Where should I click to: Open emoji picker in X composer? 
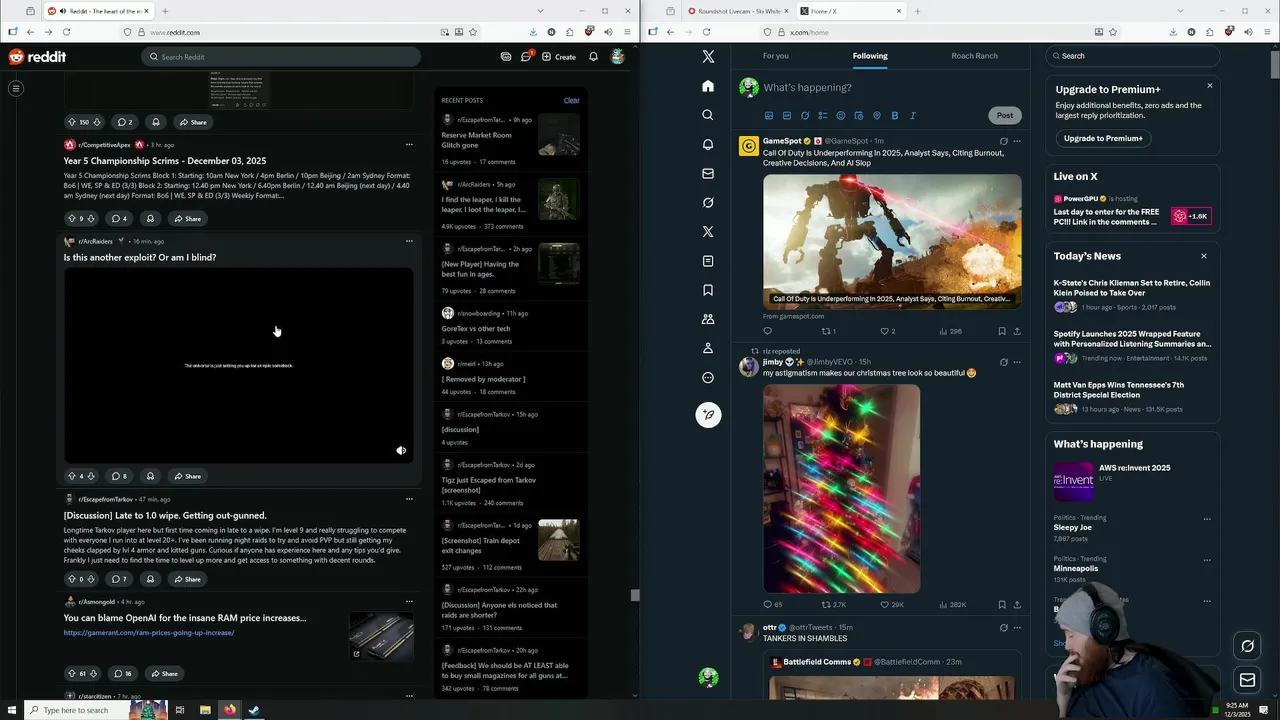tap(841, 116)
